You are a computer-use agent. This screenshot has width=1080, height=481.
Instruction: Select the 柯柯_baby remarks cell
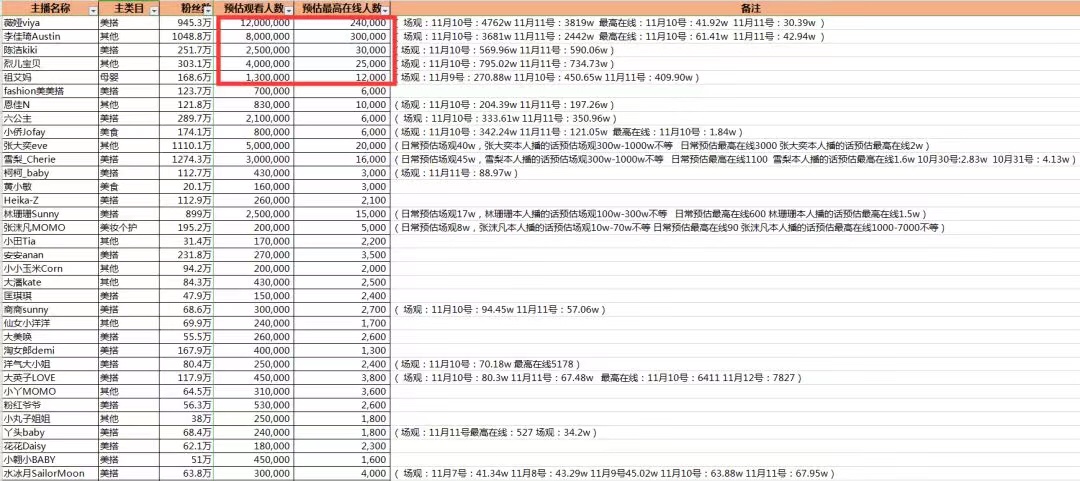pyautogui.click(x=735, y=173)
